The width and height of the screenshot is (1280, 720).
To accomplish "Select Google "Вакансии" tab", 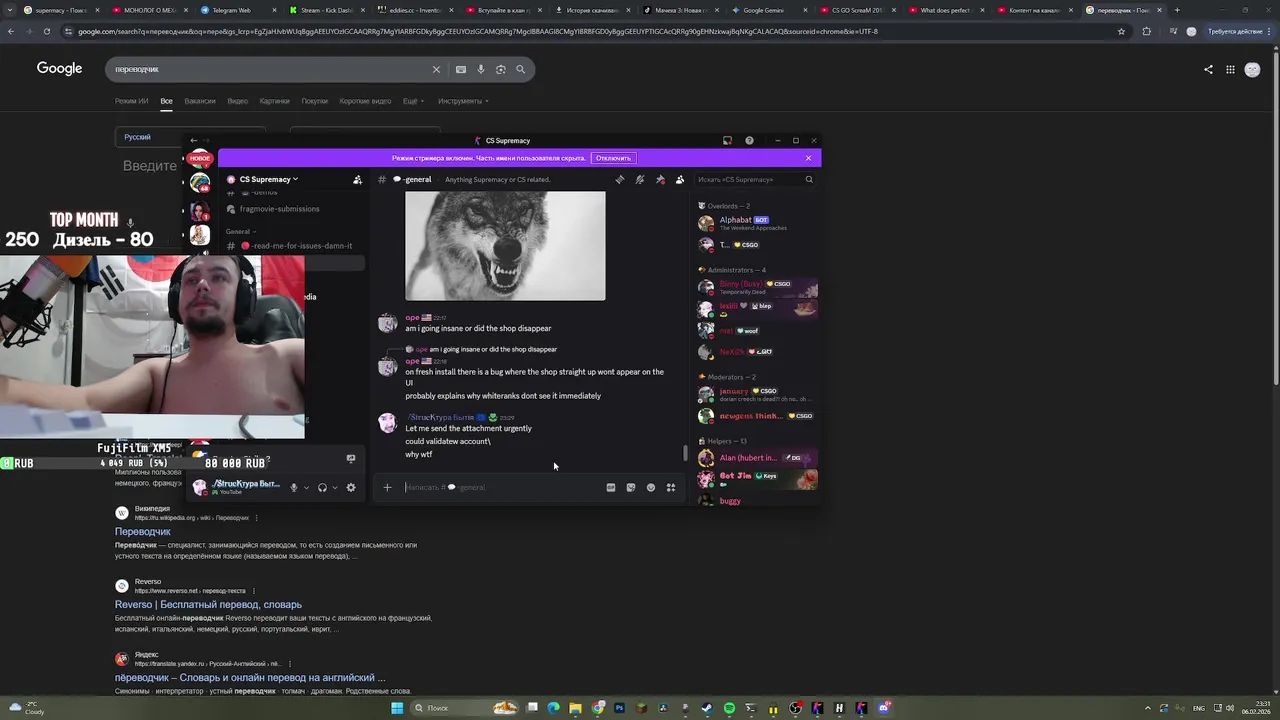I will click(200, 101).
